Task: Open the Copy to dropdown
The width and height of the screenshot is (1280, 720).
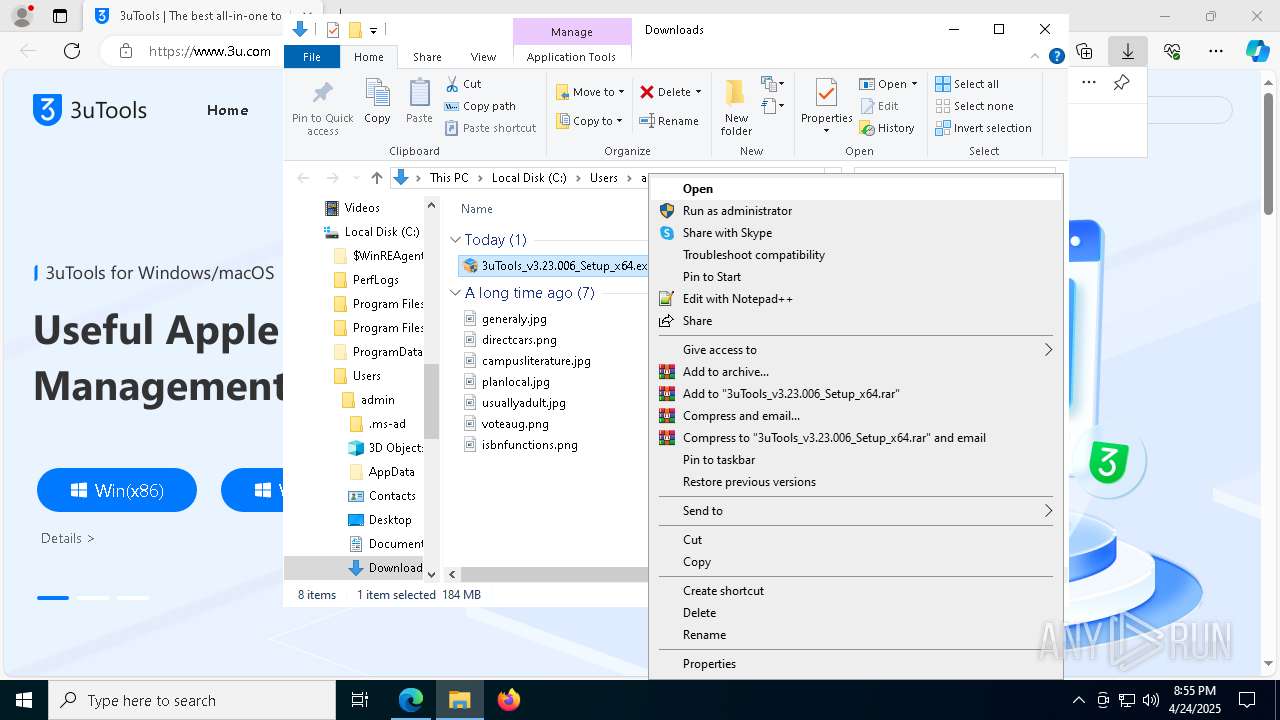Action: pyautogui.click(x=589, y=121)
